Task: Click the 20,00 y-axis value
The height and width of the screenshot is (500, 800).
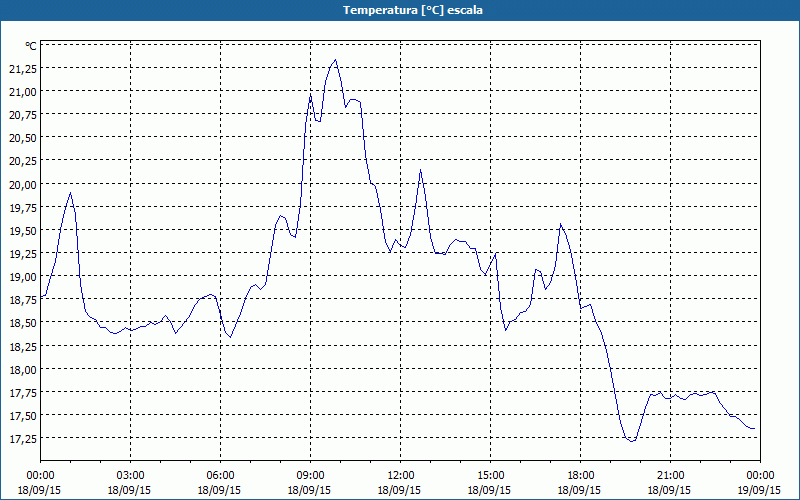Action: (x=23, y=185)
